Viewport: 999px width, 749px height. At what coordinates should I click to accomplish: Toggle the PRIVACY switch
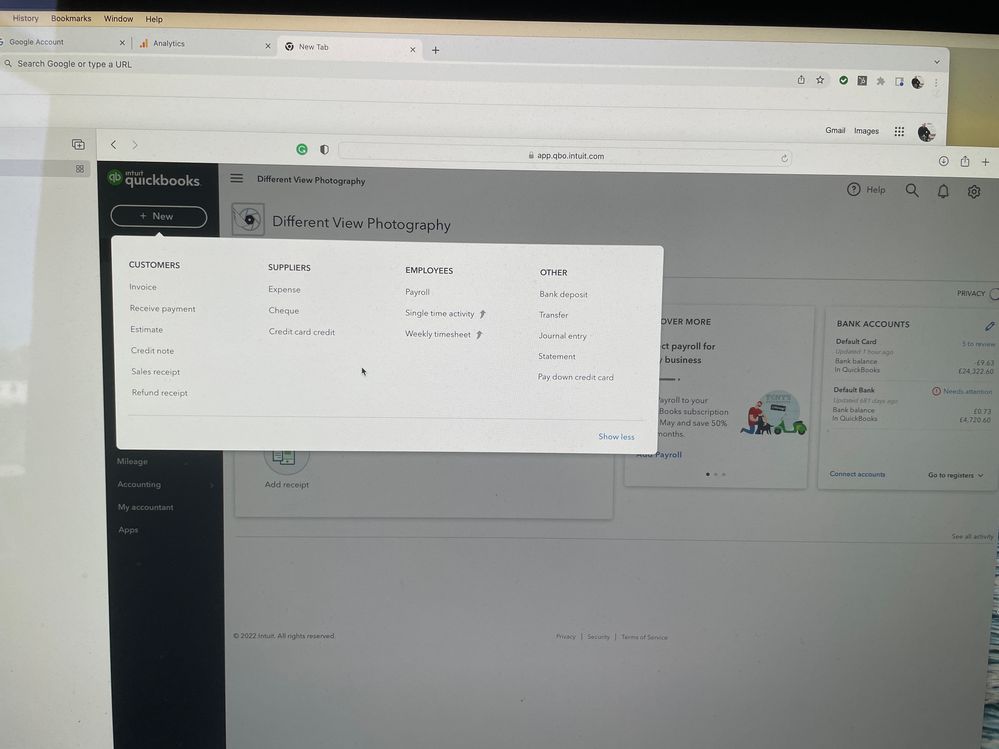993,294
